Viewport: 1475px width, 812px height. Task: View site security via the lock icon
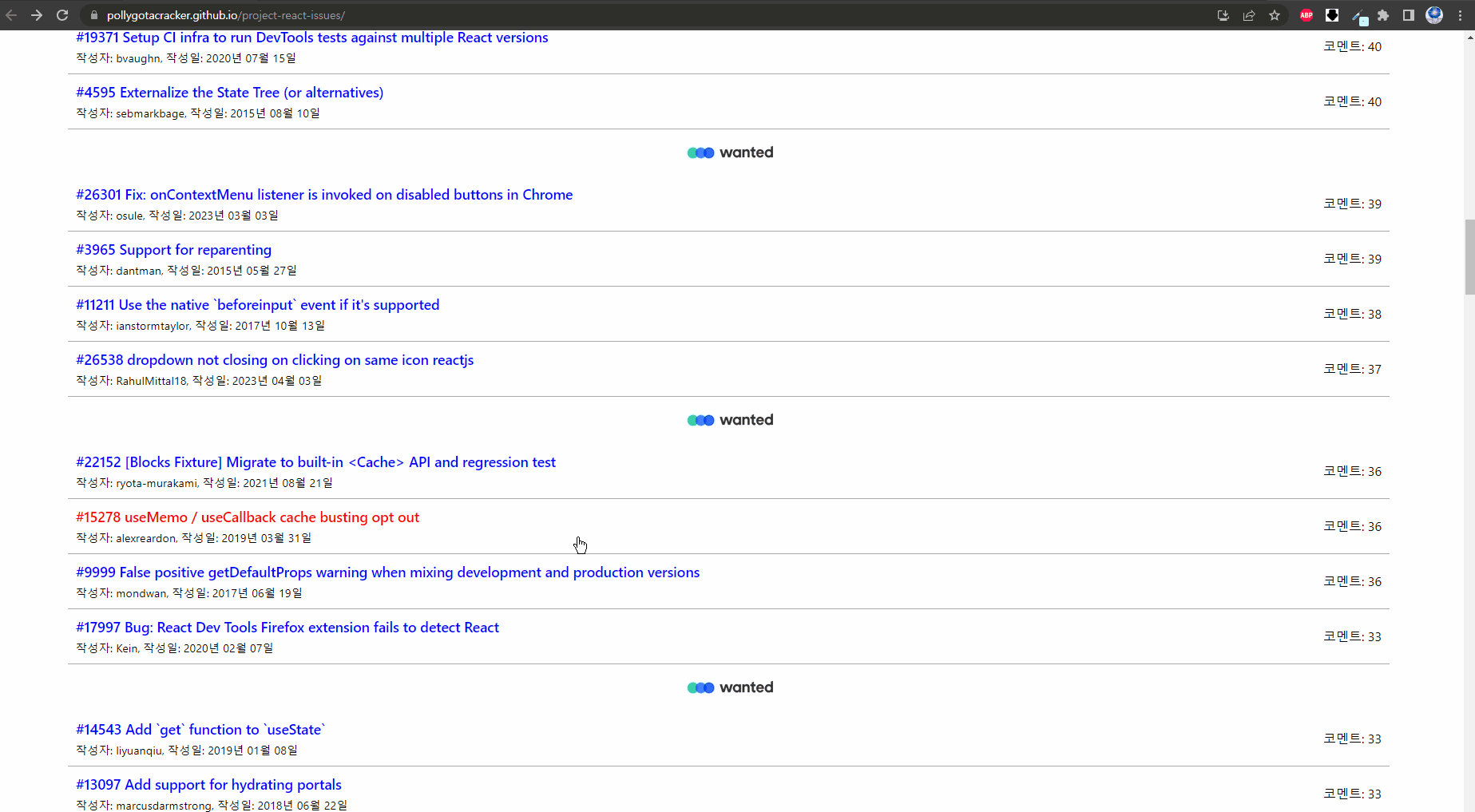pos(93,15)
